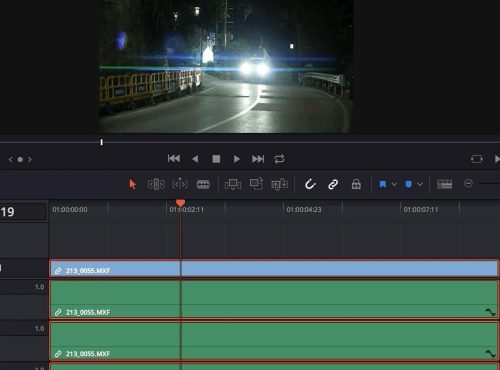Click zoom out minus on timeline slider

(x=468, y=184)
